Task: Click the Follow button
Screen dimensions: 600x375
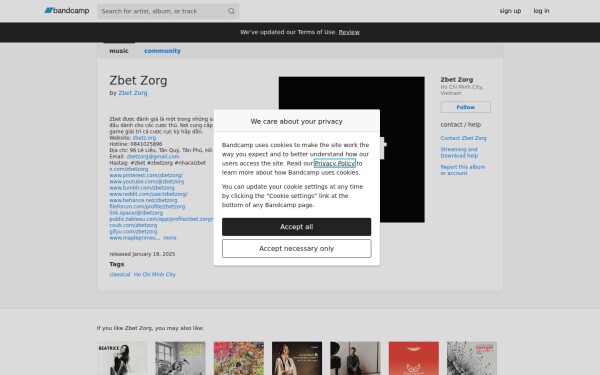Action: pyautogui.click(x=465, y=107)
